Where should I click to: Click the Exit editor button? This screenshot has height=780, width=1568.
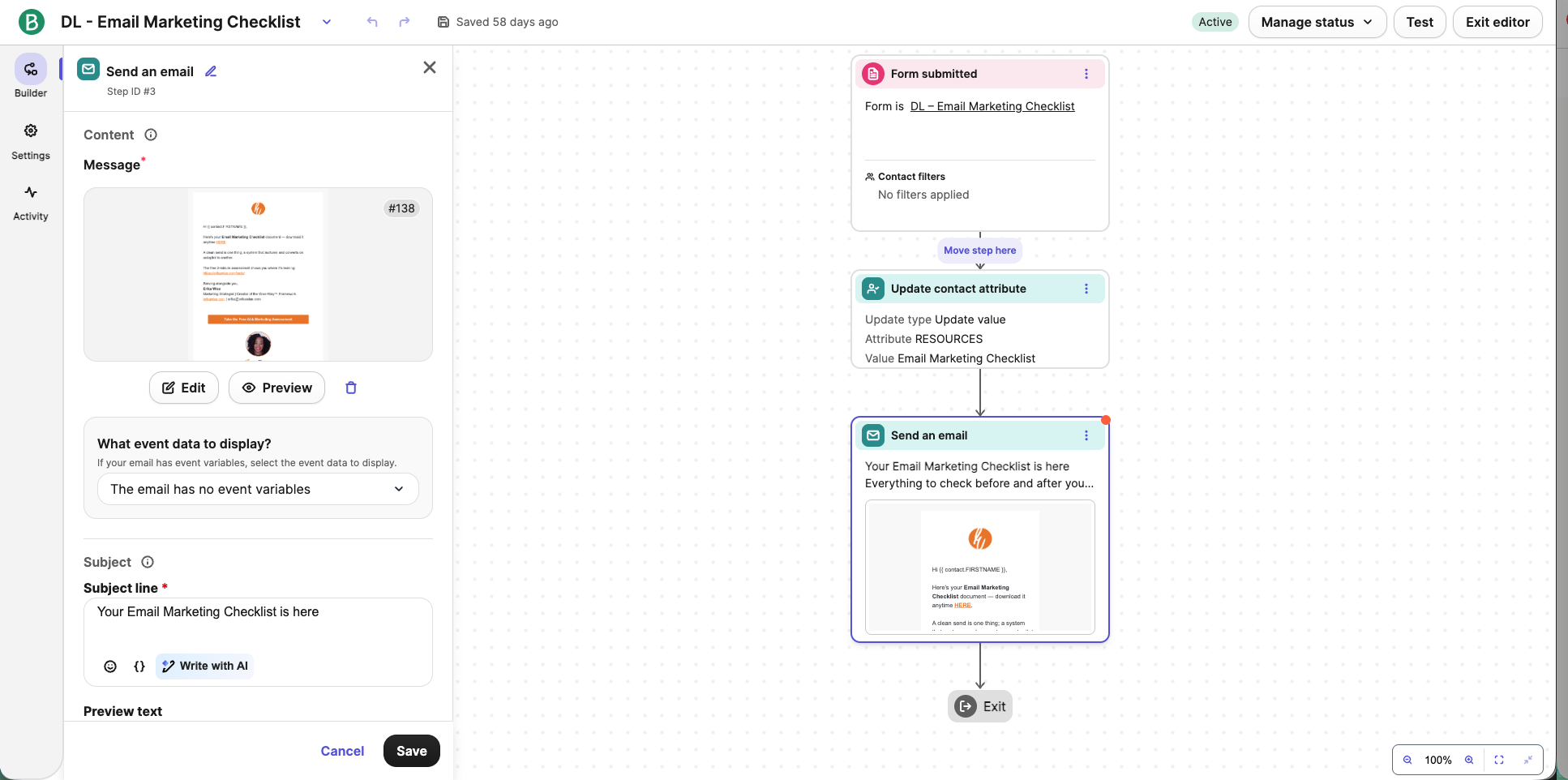click(1497, 22)
